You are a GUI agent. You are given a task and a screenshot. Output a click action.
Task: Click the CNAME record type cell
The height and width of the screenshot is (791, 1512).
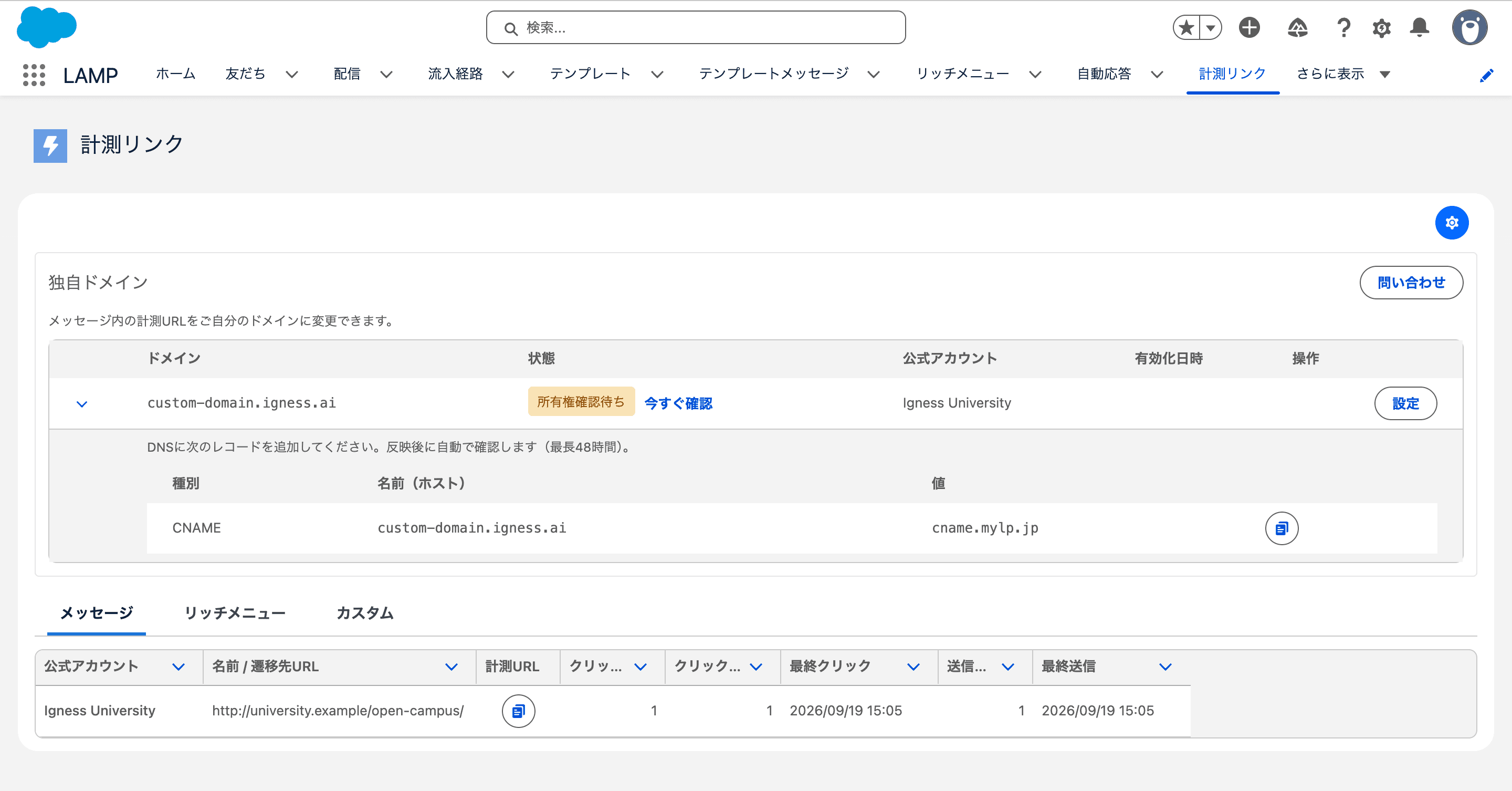point(197,528)
